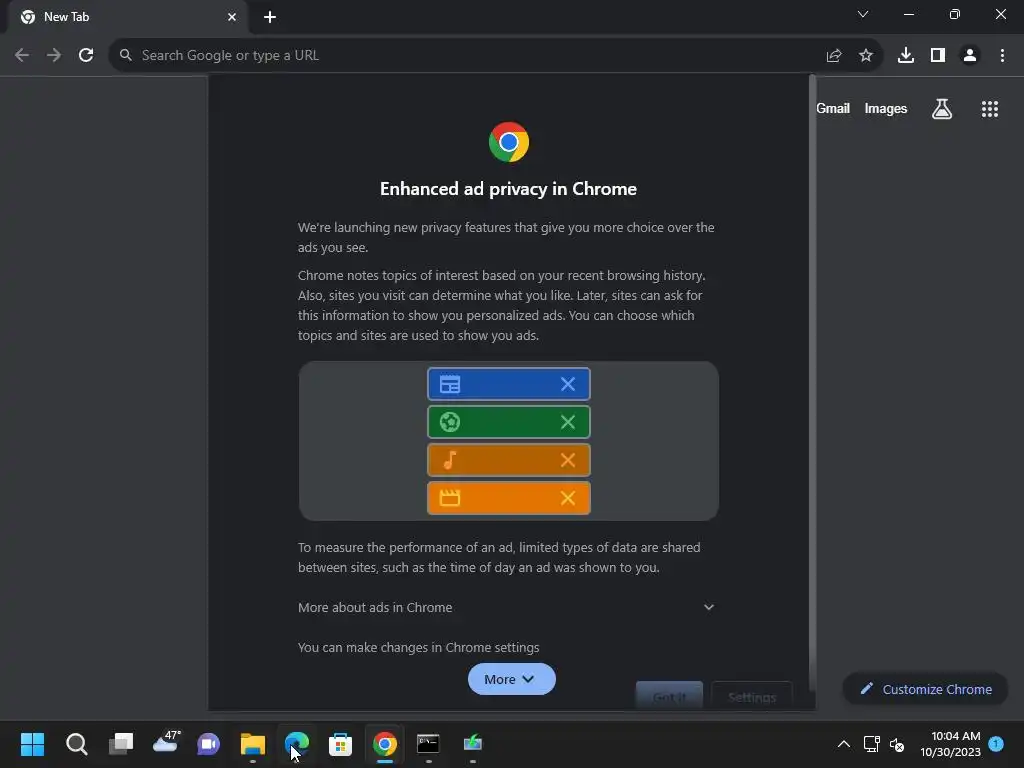Click the forward navigation arrow
Screen dimensions: 1024x768
54,56
